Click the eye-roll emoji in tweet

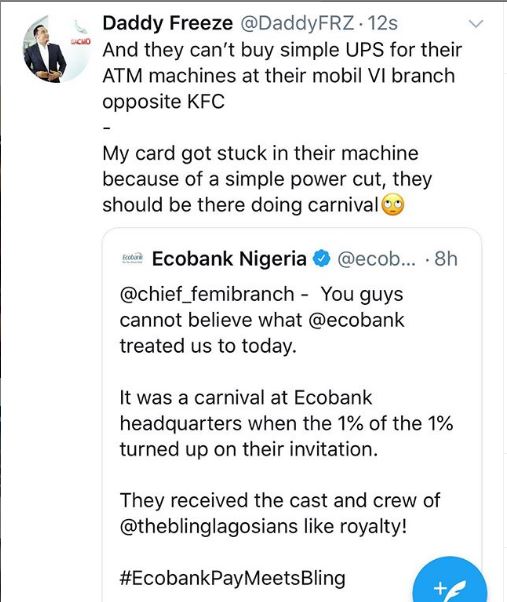(x=392, y=205)
